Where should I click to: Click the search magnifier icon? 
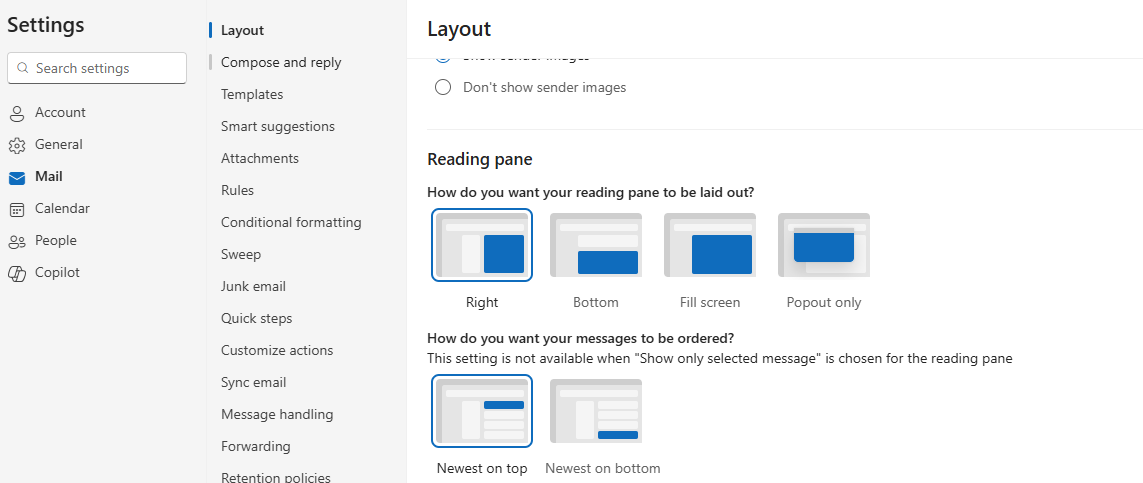coord(23,68)
